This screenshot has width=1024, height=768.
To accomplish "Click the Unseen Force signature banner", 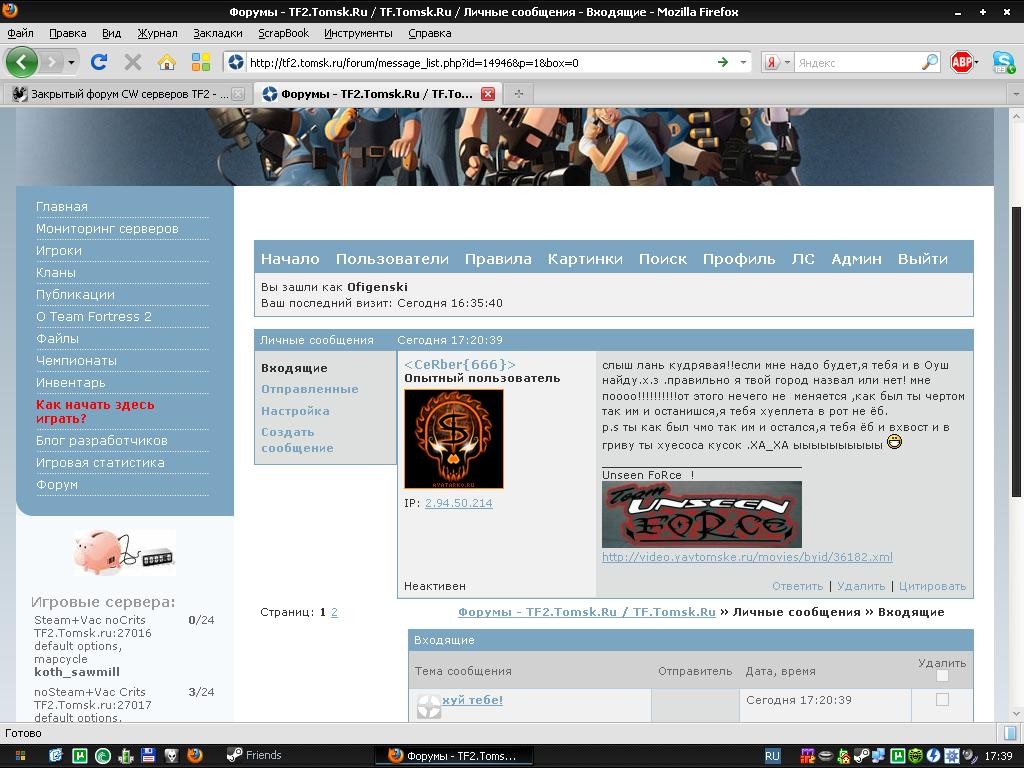I will click(701, 515).
